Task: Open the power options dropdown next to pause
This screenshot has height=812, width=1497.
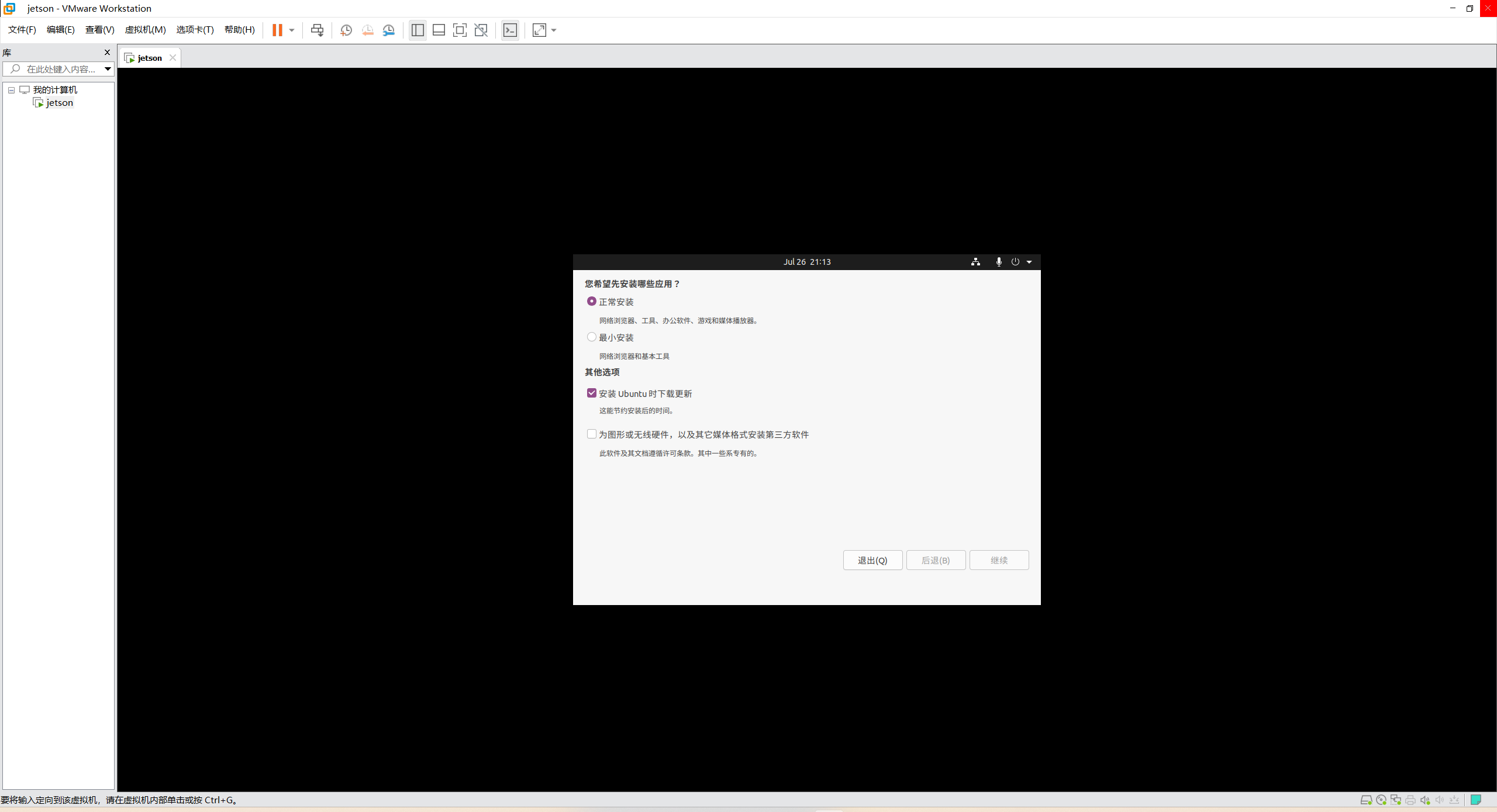Action: tap(292, 30)
